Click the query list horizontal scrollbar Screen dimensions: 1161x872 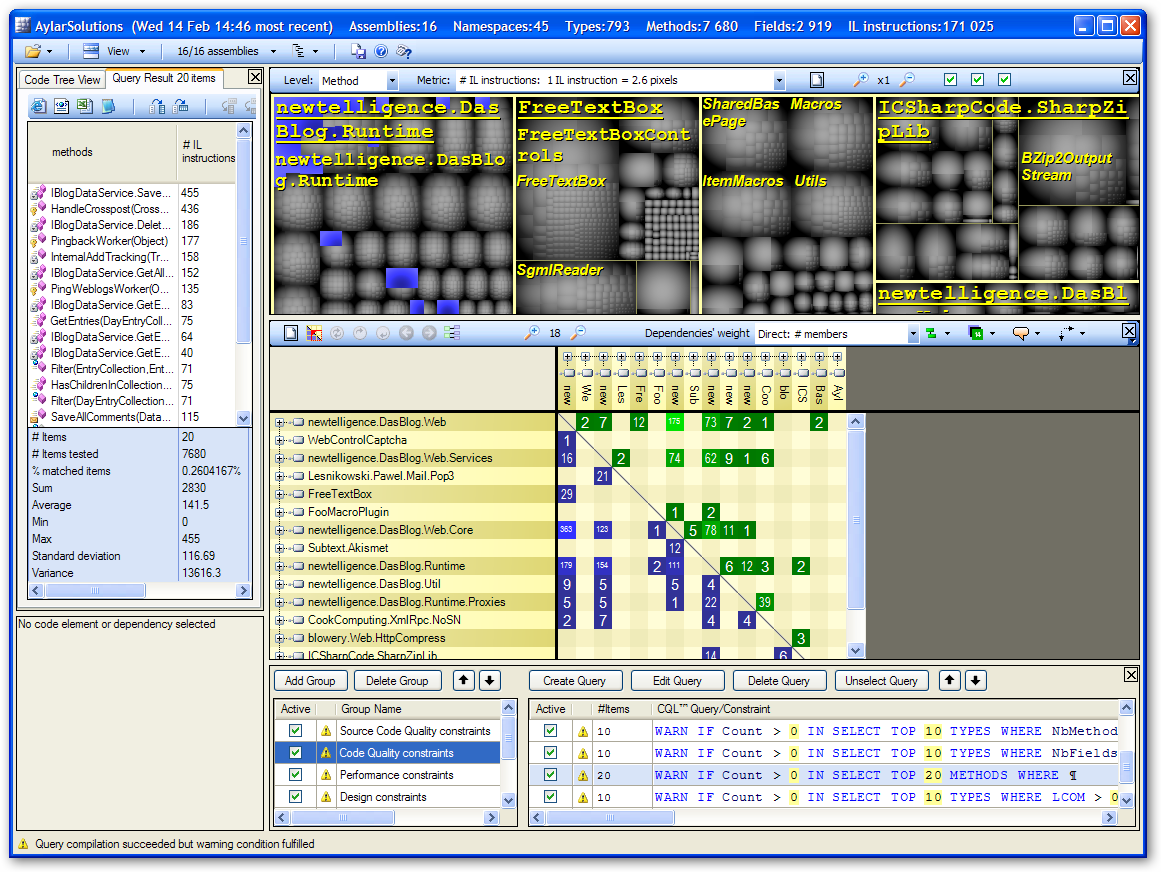[823, 817]
